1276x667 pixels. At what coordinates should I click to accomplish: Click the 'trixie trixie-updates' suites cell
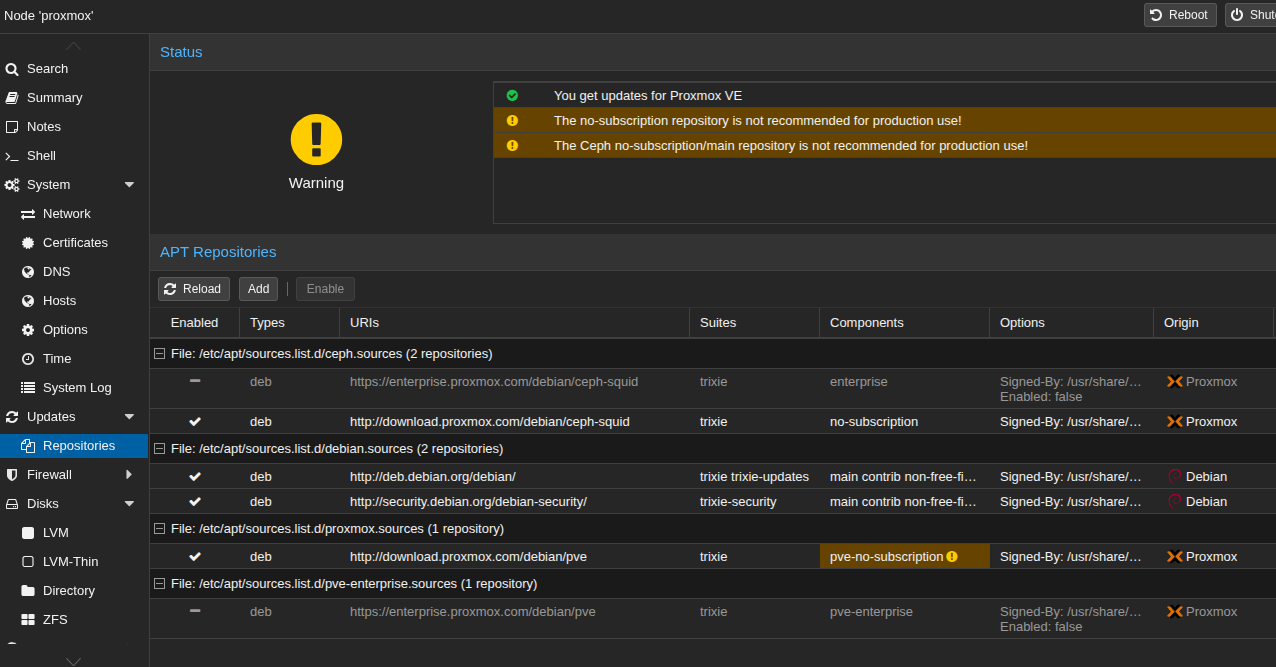755,477
